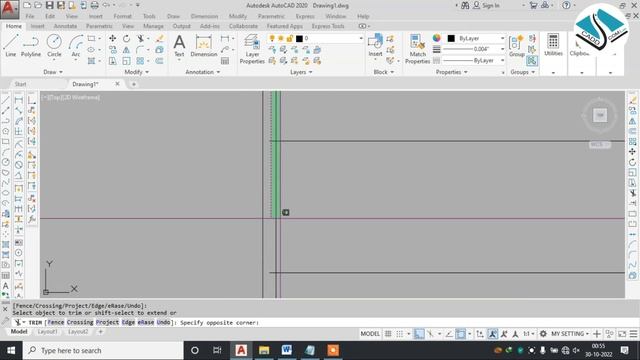640x360 pixels.
Task: Click the Trim tool icon
Action: coord(140,38)
